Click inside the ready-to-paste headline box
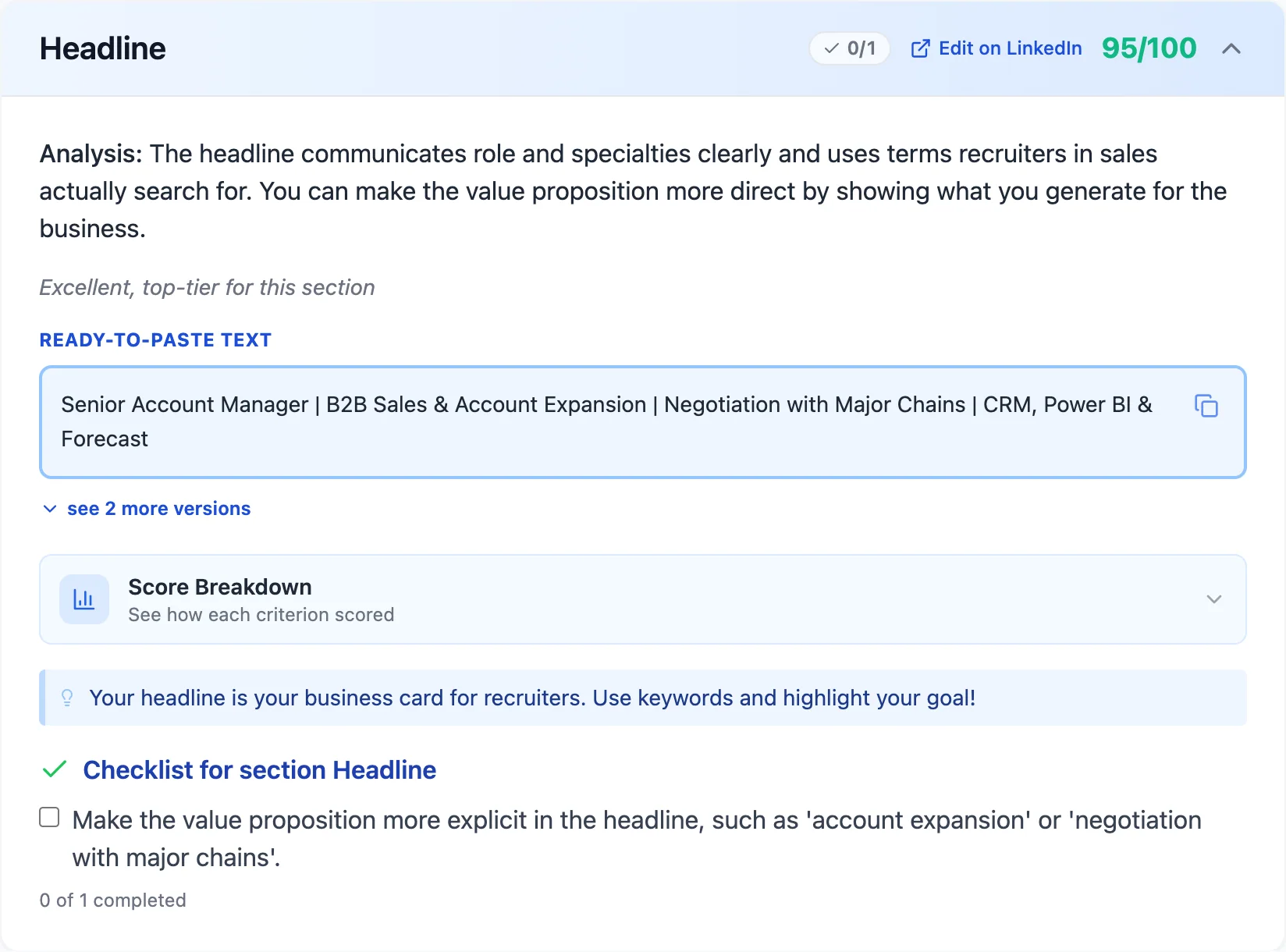Image resolution: width=1286 pixels, height=952 pixels. [x=643, y=422]
